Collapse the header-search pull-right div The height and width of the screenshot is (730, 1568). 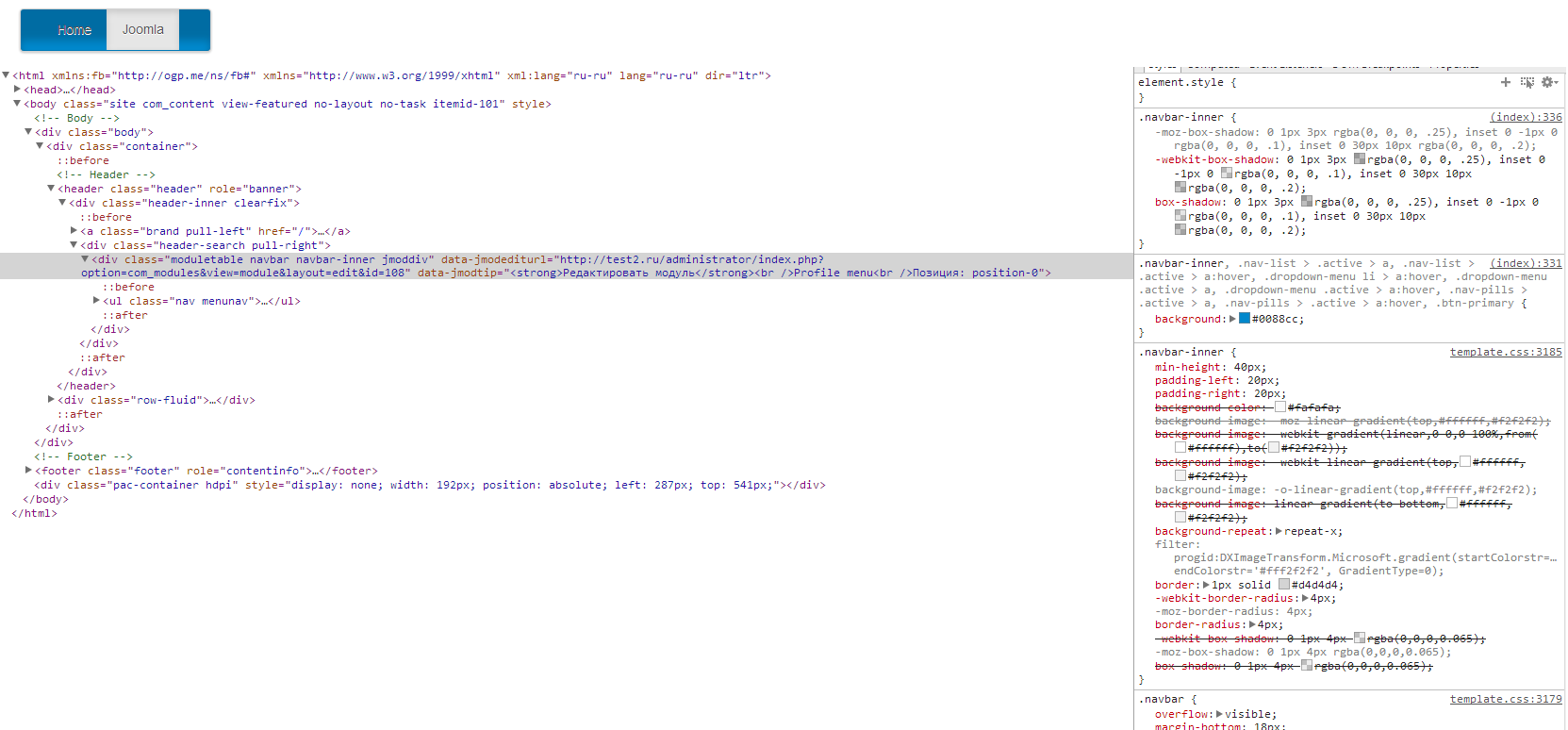pyautogui.click(x=74, y=245)
